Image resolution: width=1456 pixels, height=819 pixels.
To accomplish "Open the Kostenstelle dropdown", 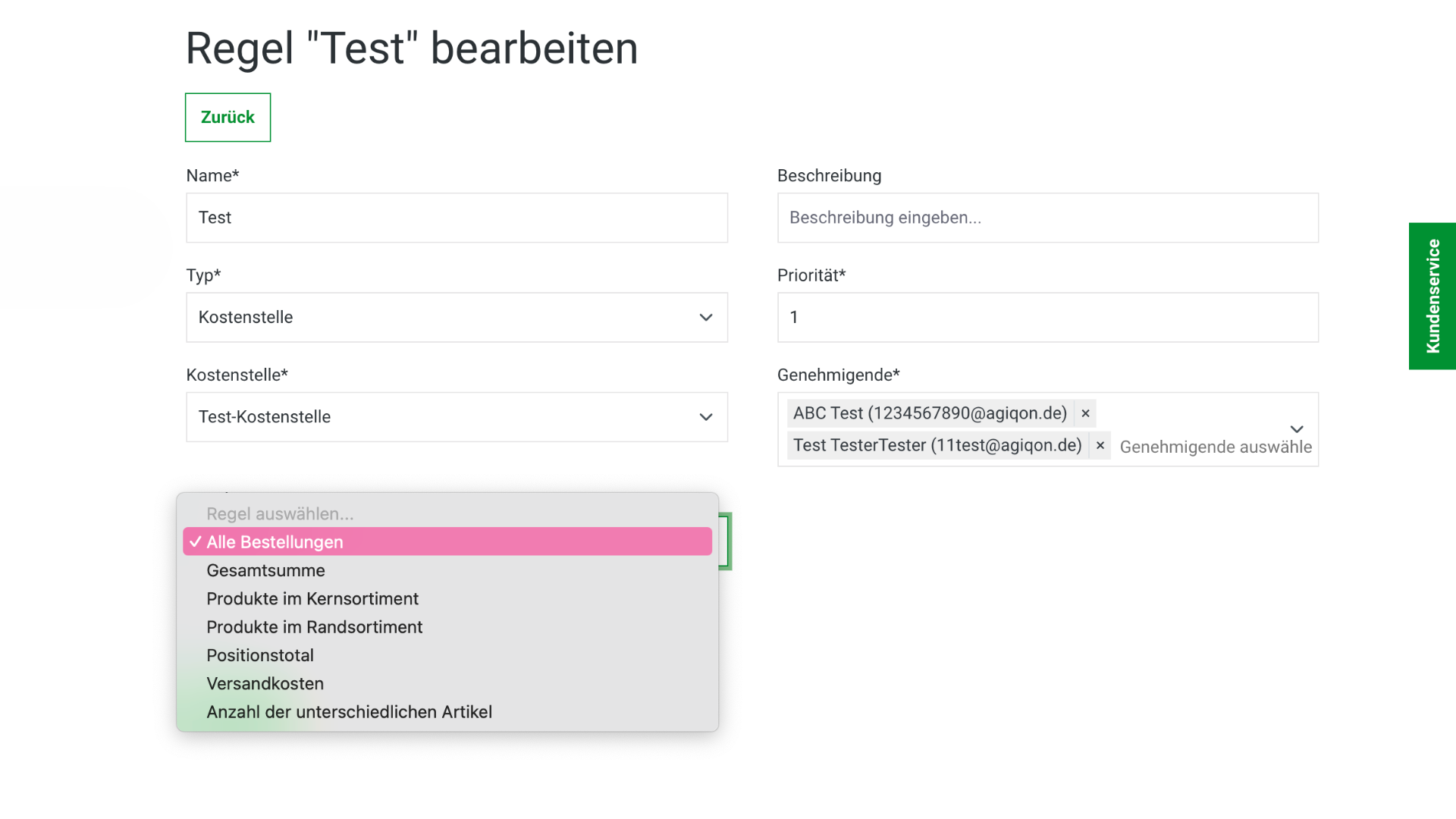I will point(457,417).
